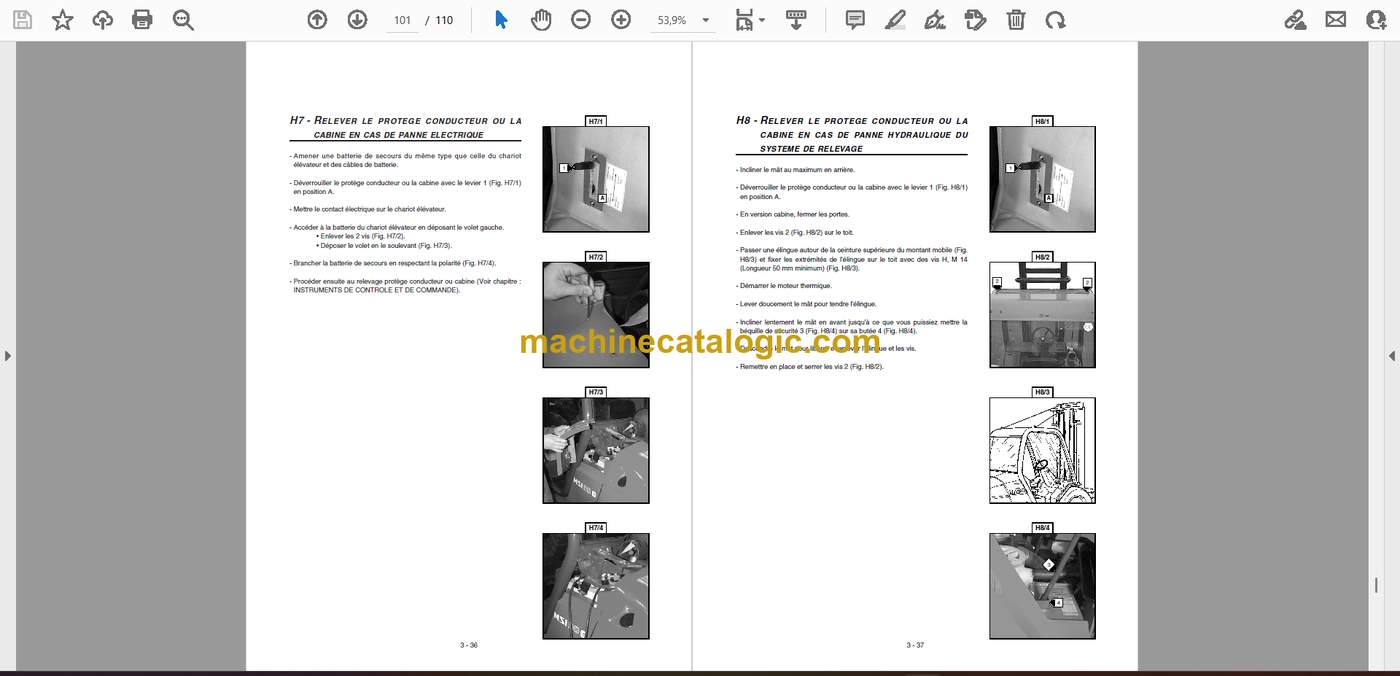Go to previous page with up arrow
This screenshot has height=676, width=1400.
coord(317,20)
